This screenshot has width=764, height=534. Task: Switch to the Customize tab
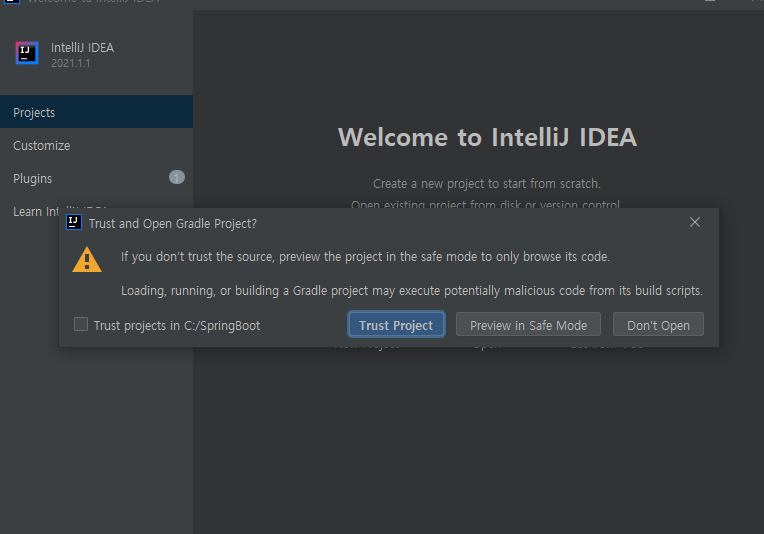pyautogui.click(x=96, y=145)
